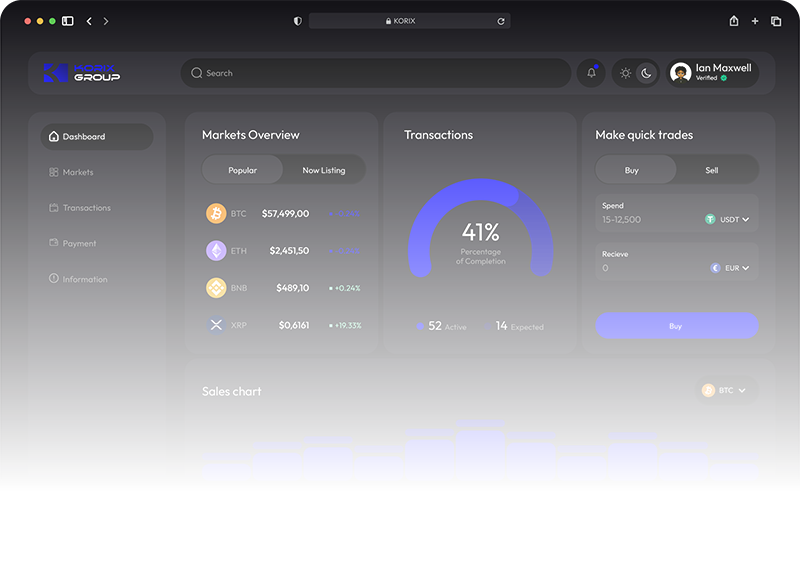Click the Bitcoin BTC coin icon

click(x=216, y=213)
